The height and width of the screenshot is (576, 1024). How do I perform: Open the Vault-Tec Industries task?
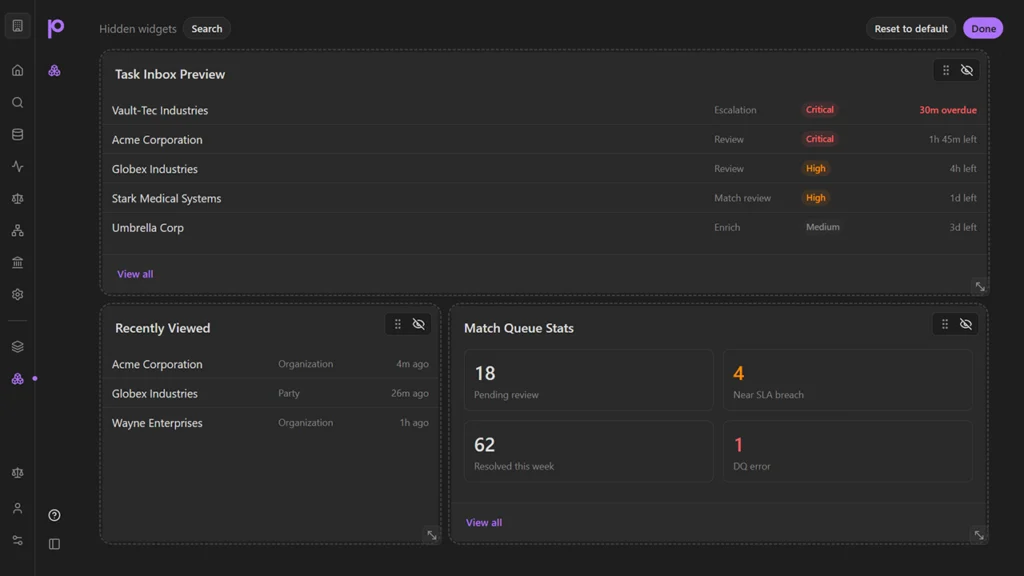545,110
